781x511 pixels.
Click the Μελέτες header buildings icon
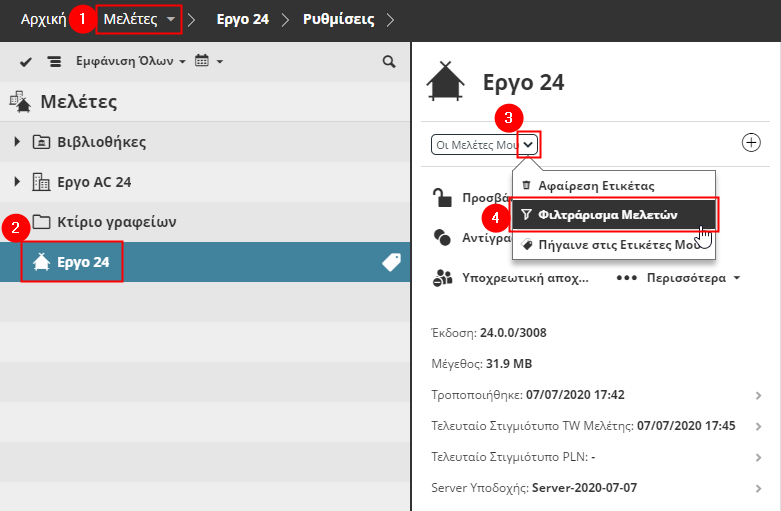coord(20,102)
